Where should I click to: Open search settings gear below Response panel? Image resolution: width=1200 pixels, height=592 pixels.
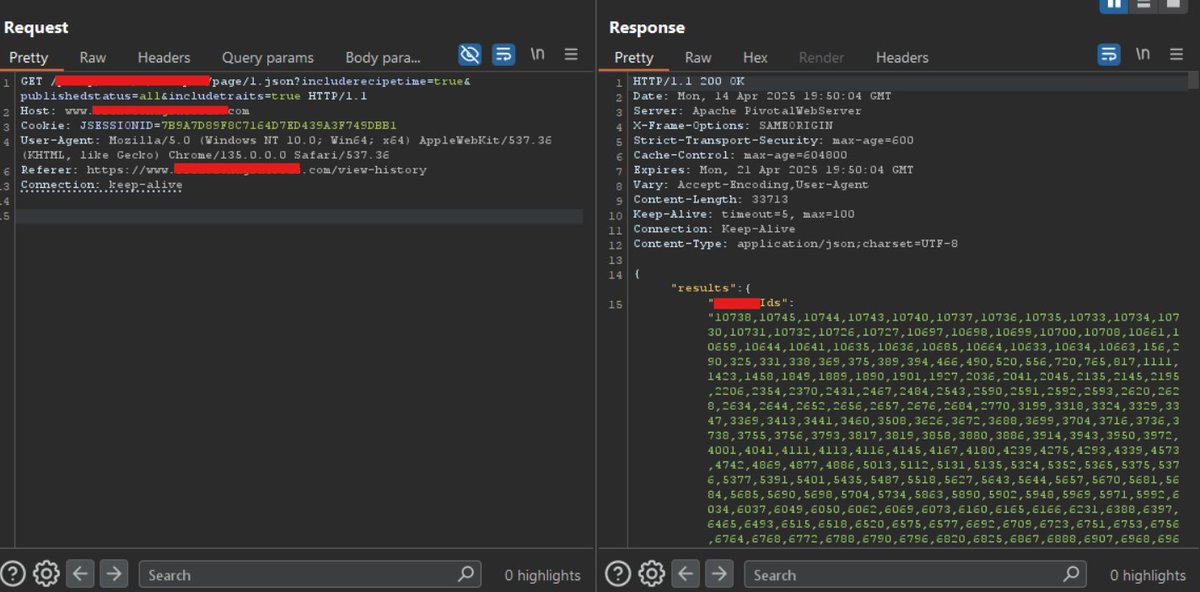[652, 574]
